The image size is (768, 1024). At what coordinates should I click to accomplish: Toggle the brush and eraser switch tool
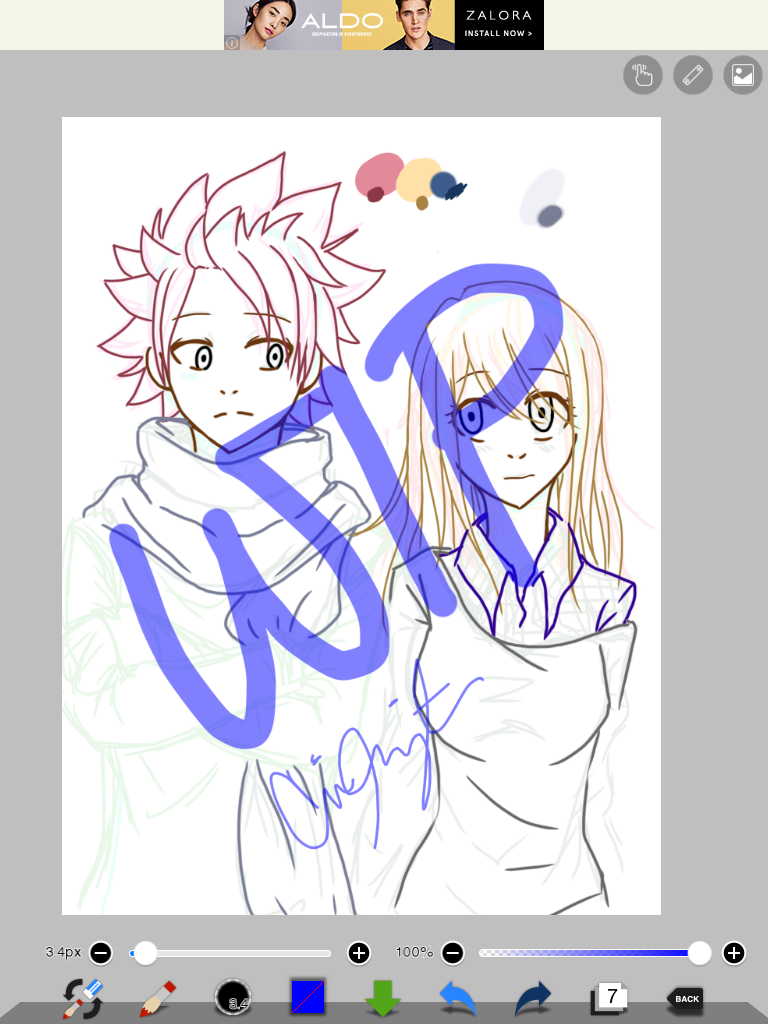click(x=83, y=998)
